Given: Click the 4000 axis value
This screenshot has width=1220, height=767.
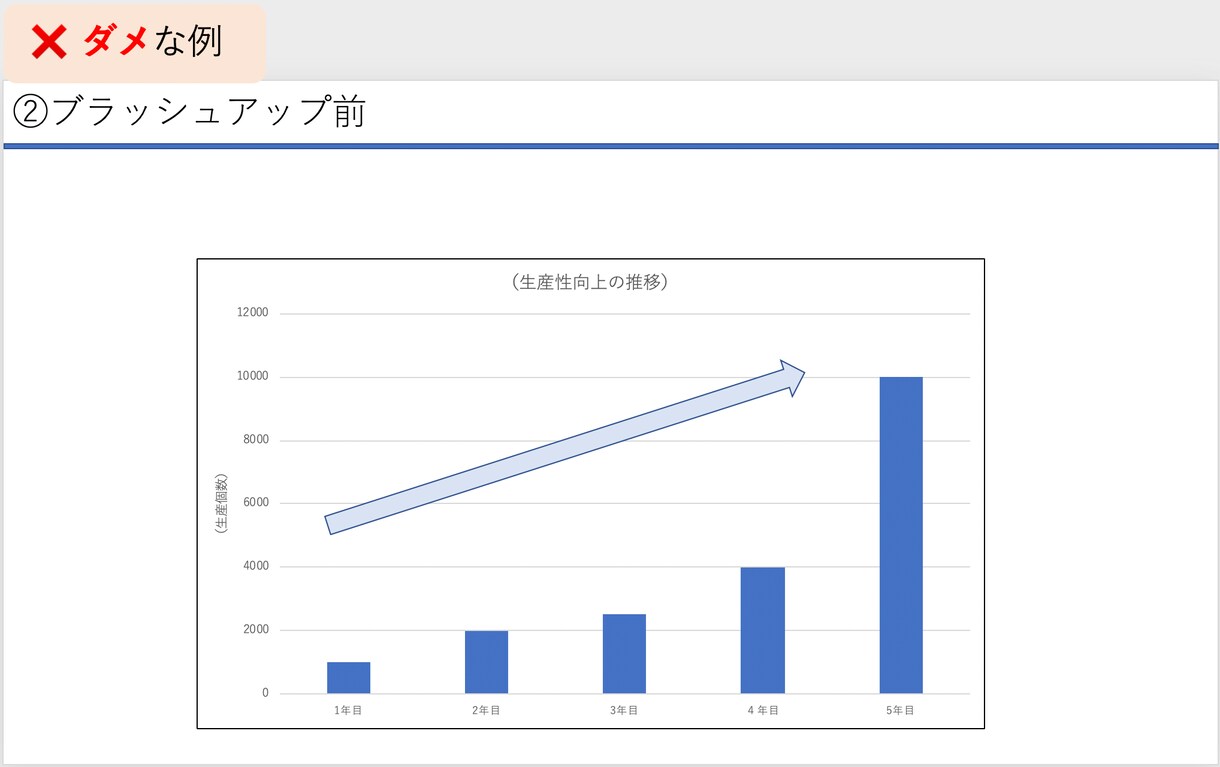Looking at the screenshot, I should (x=255, y=566).
